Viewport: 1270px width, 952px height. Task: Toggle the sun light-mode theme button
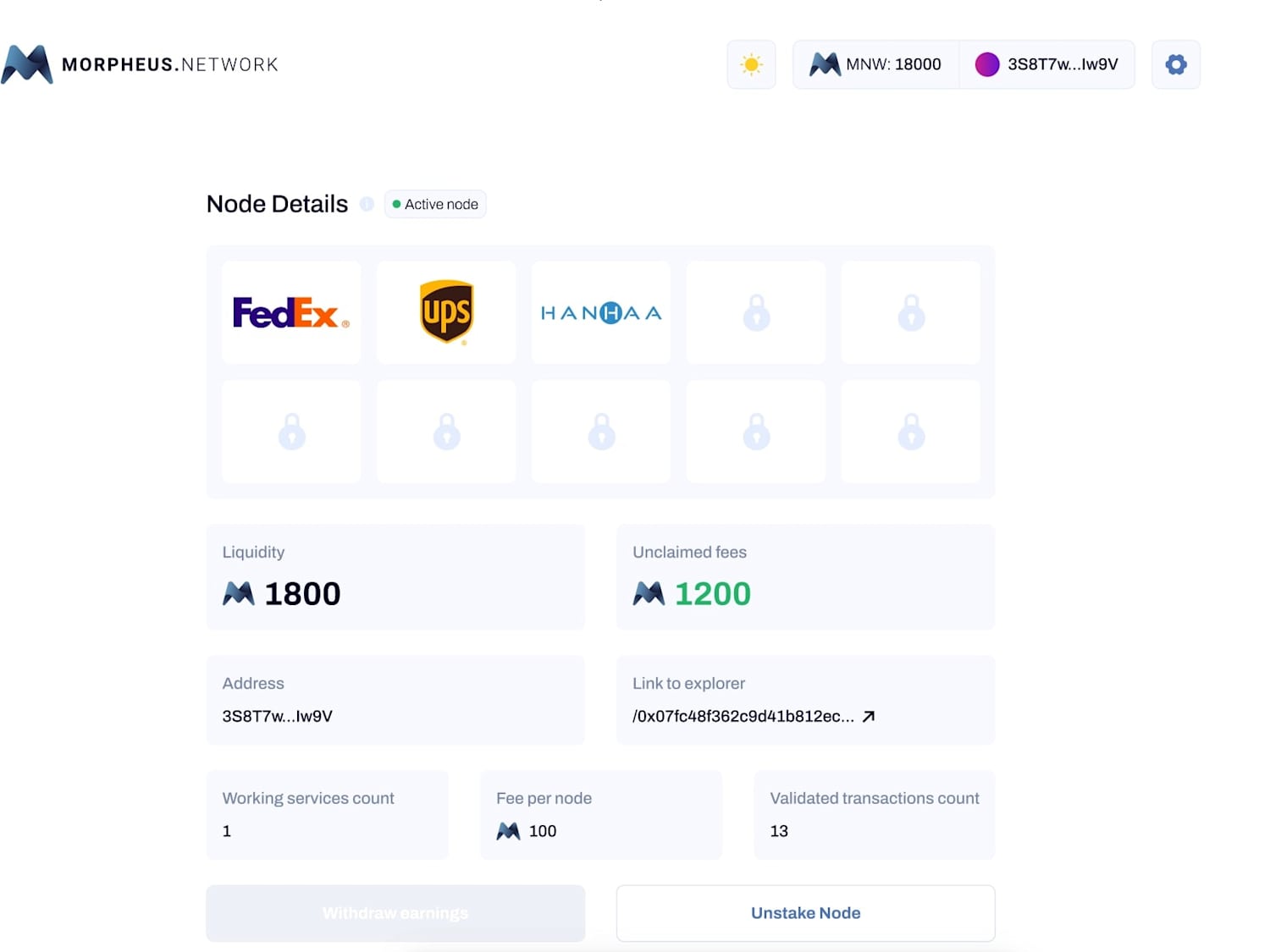(751, 64)
